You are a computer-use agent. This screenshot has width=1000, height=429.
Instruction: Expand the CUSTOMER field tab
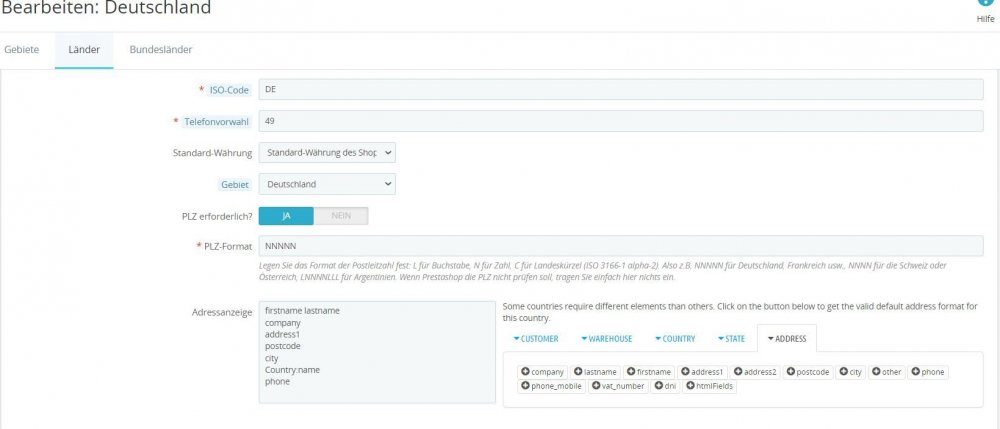tap(536, 338)
